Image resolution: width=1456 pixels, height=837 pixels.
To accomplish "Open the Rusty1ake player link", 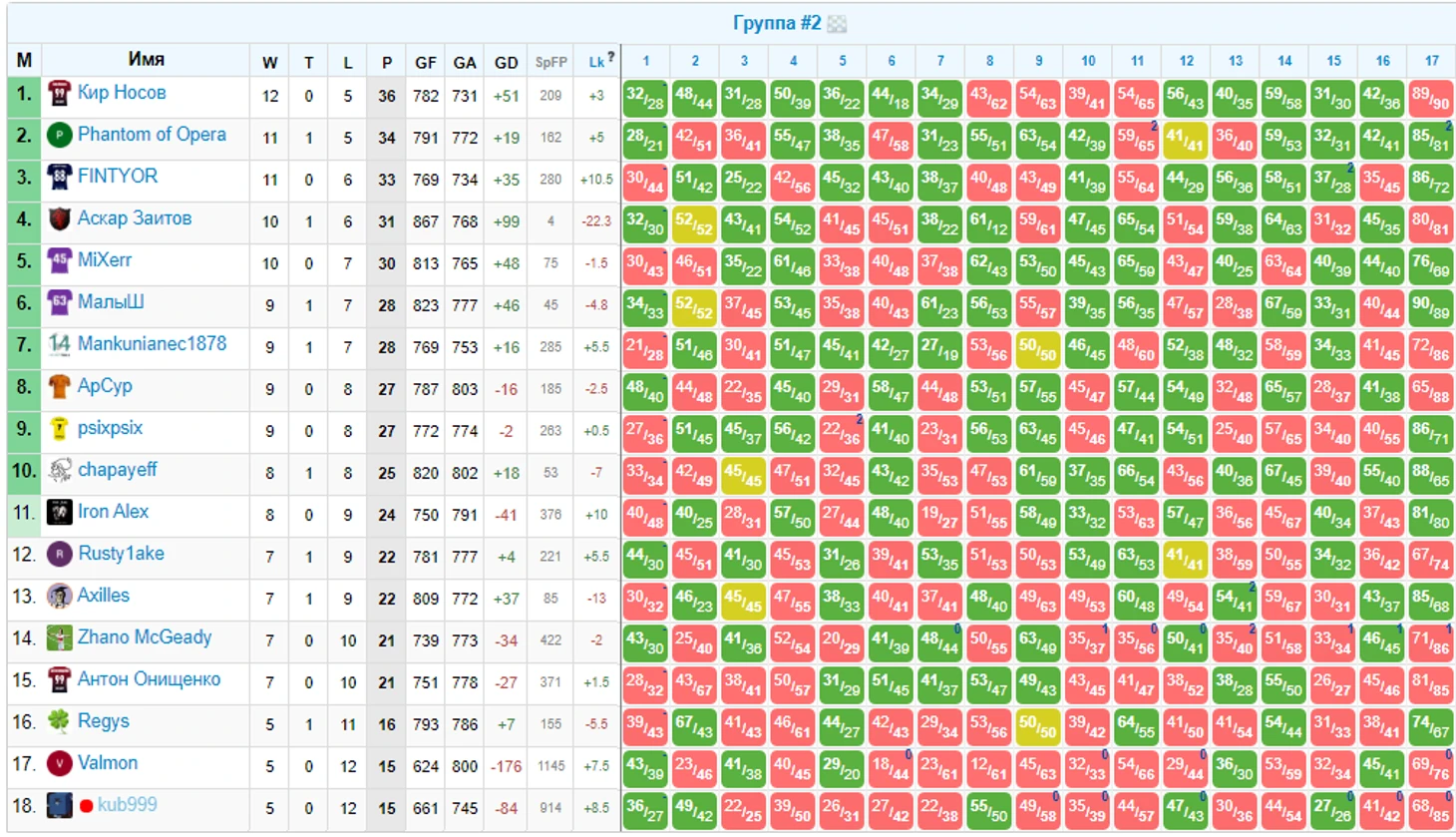I will [x=121, y=554].
